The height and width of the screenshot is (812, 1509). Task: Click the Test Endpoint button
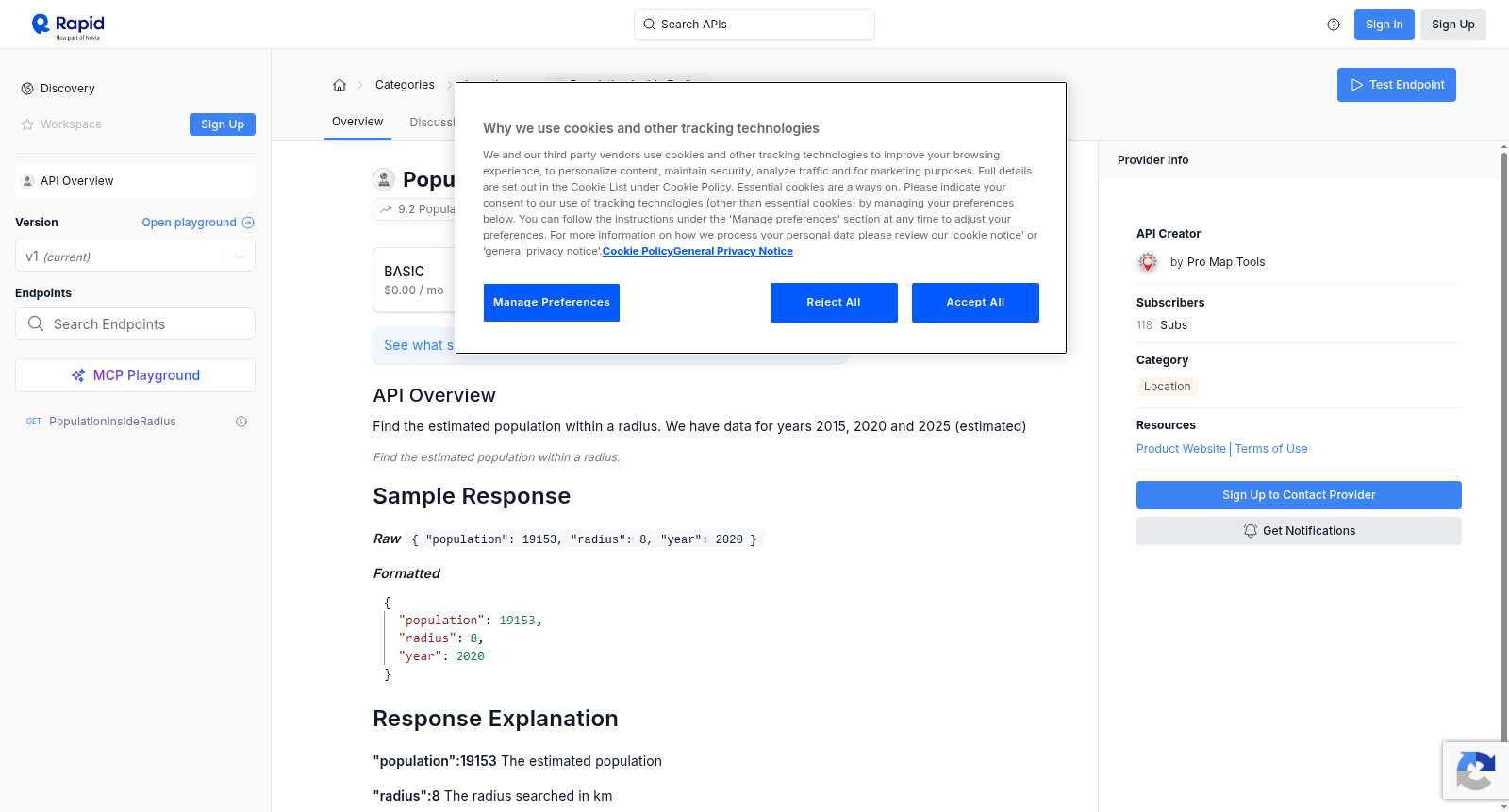[1396, 85]
